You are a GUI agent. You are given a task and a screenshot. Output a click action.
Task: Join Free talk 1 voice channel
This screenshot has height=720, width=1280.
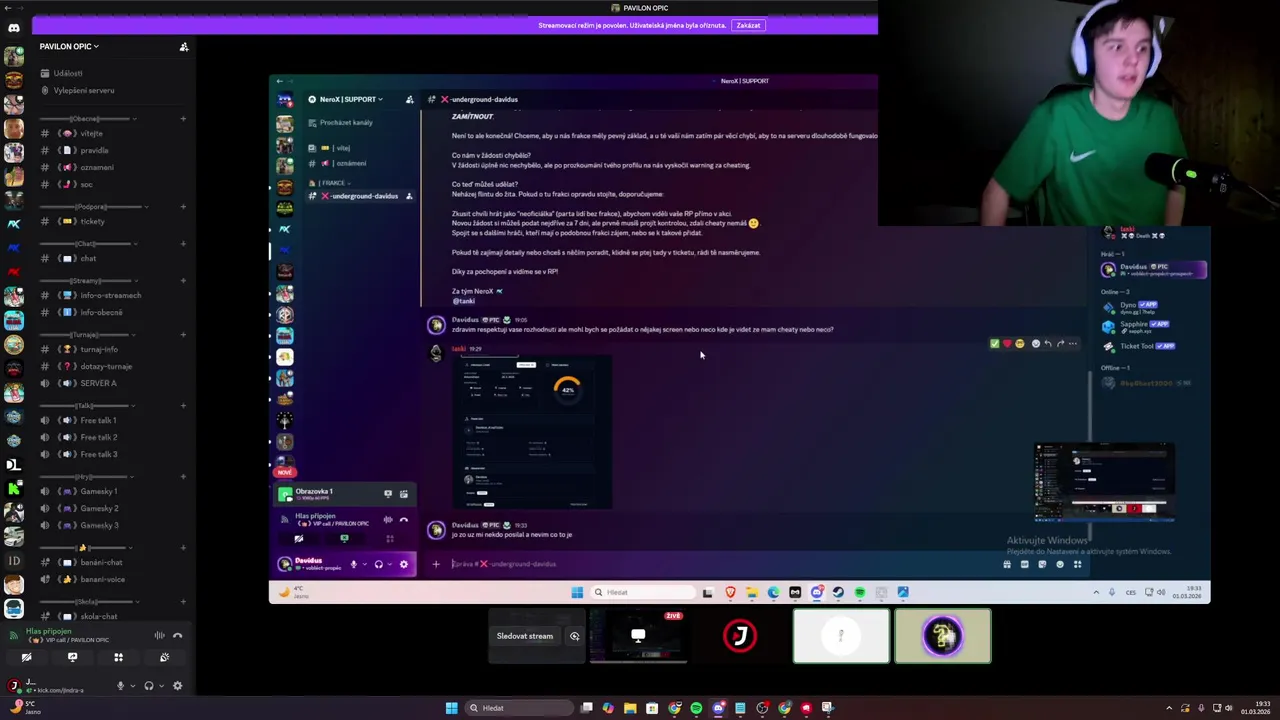pyautogui.click(x=98, y=420)
